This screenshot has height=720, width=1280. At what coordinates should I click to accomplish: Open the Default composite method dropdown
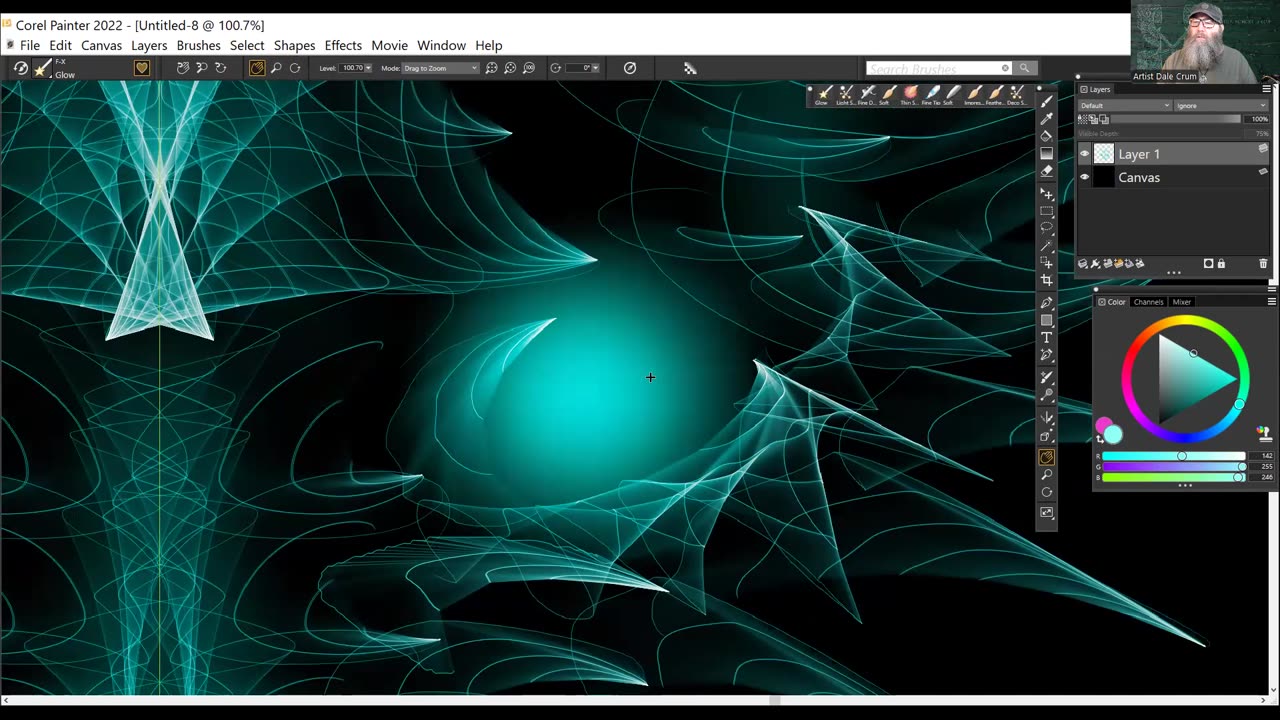[1124, 105]
